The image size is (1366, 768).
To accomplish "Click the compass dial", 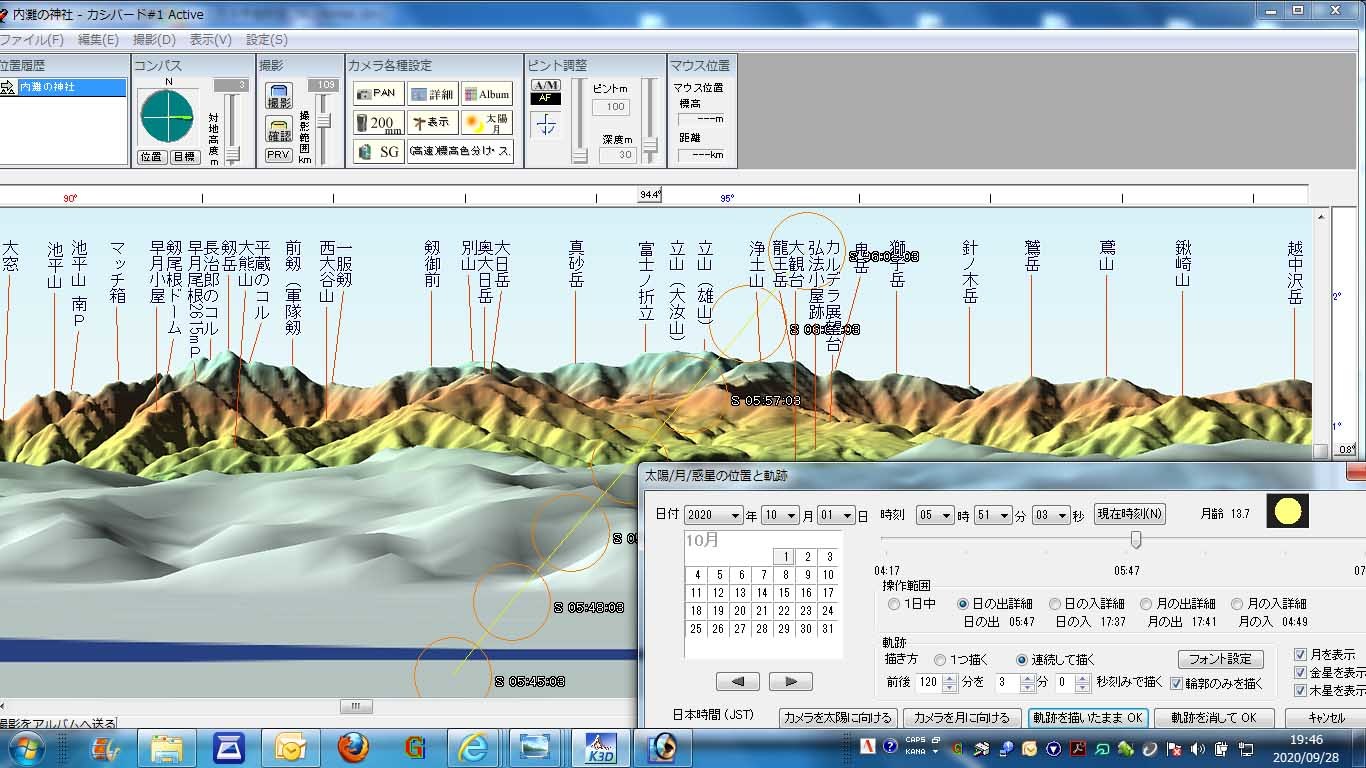I will [x=167, y=116].
